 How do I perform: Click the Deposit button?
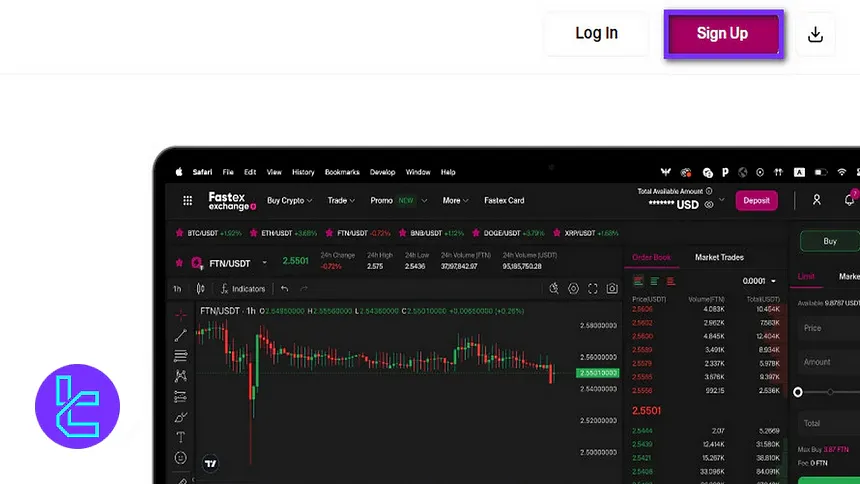[x=756, y=201]
